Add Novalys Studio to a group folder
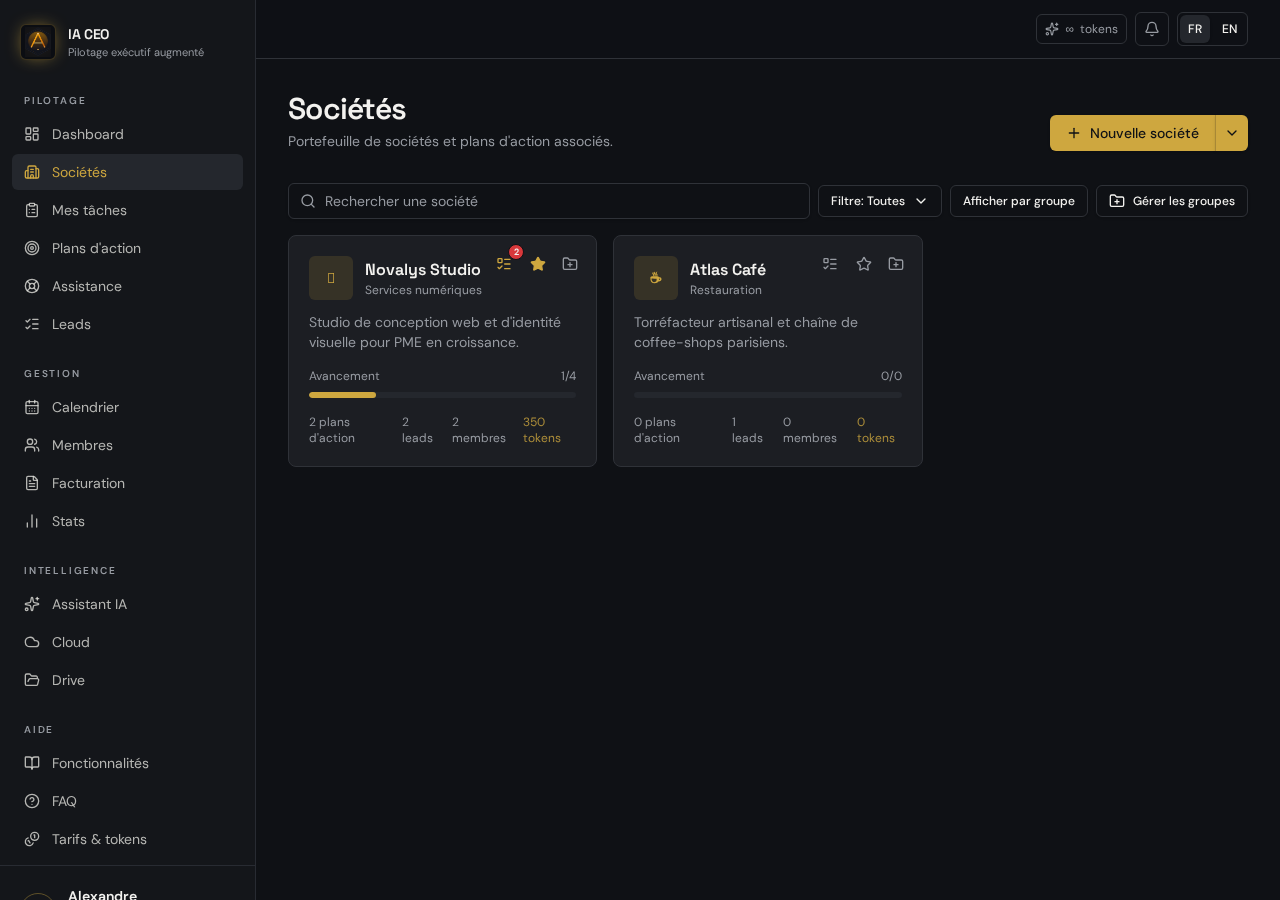Screen dimensions: 1280x900 tap(570, 264)
